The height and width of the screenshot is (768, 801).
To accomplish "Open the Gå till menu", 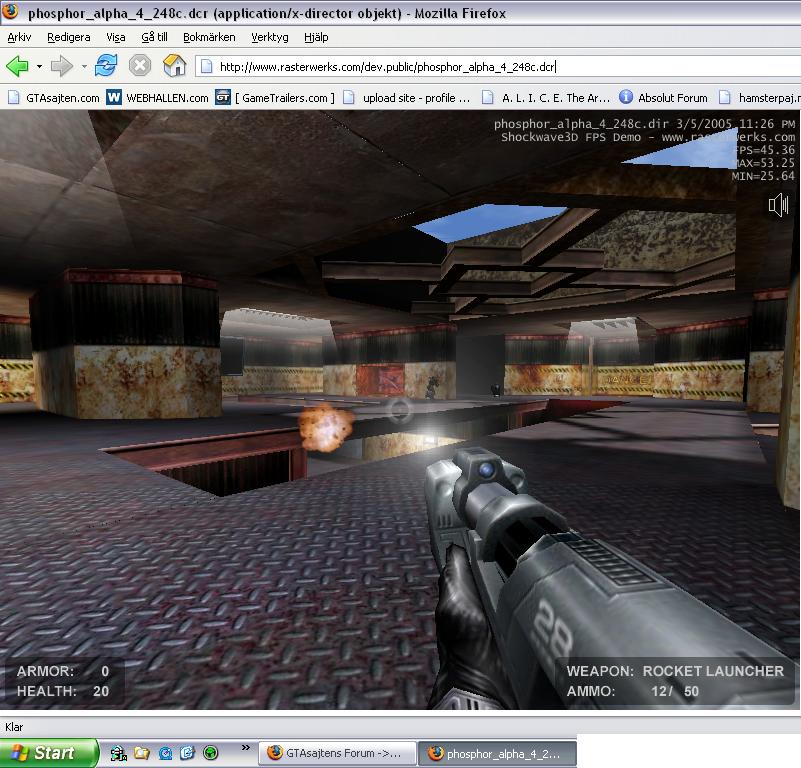I will (x=154, y=37).
